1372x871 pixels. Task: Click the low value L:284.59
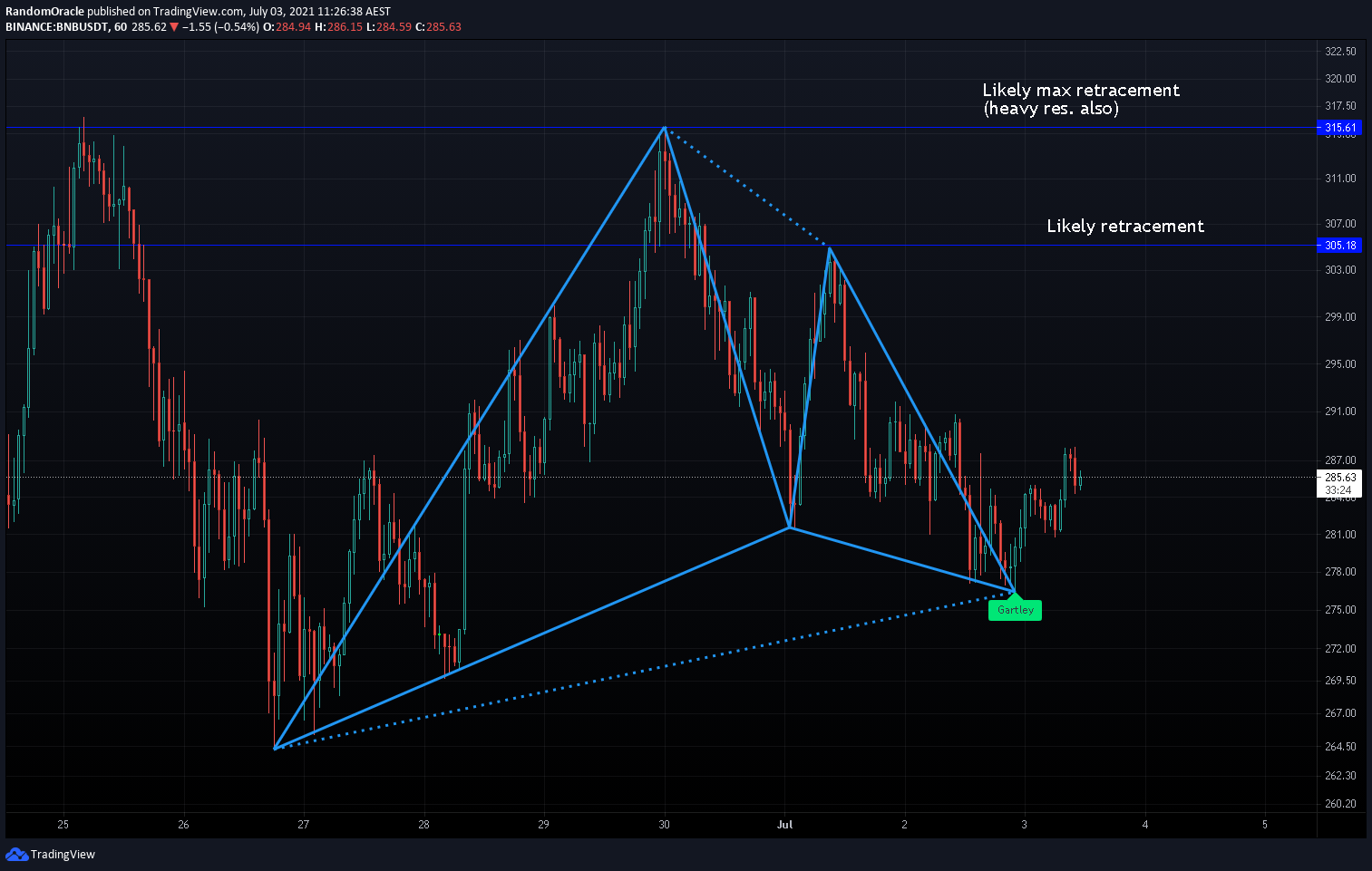pyautogui.click(x=388, y=27)
